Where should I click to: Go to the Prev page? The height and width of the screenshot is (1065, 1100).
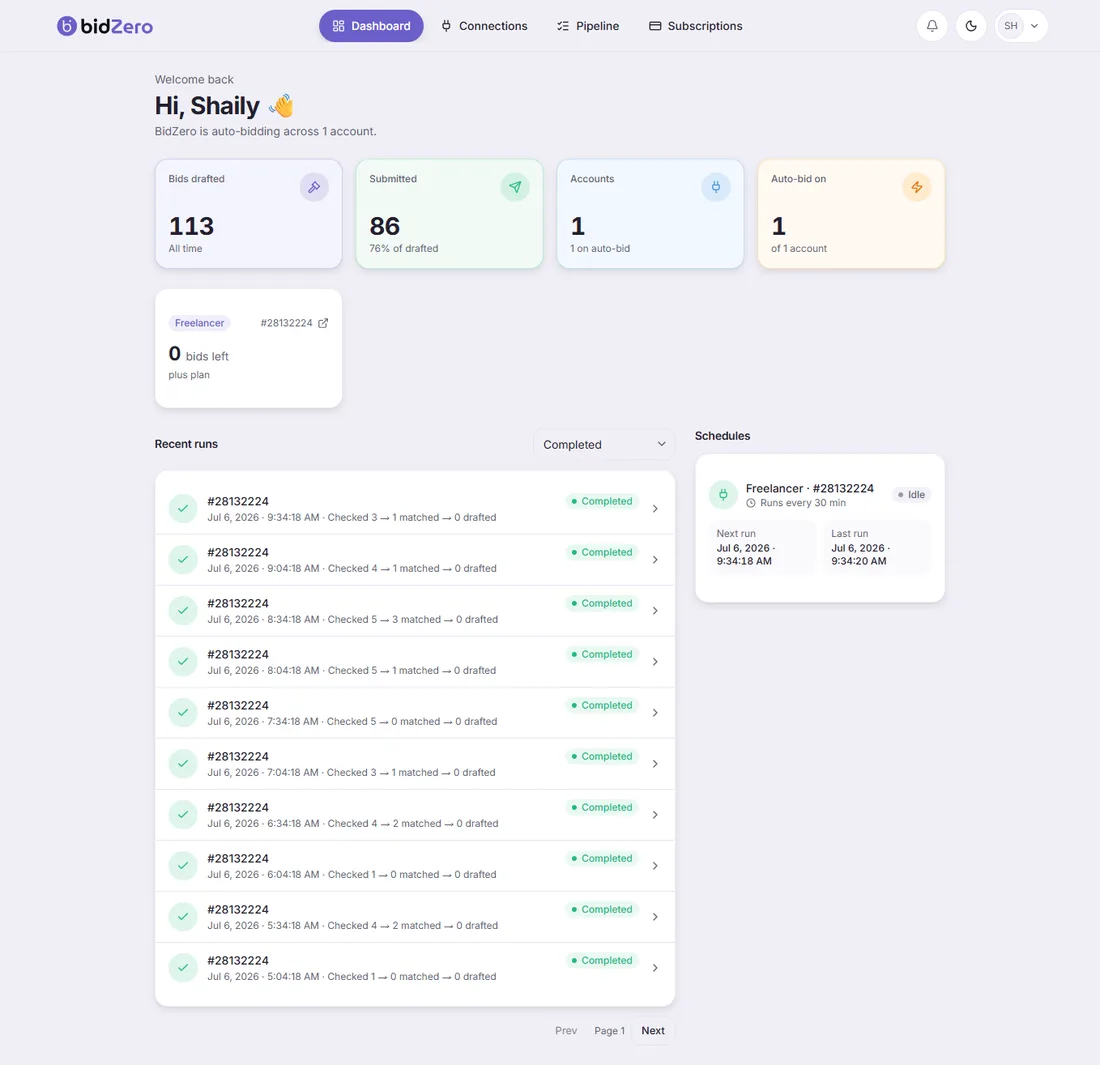pyautogui.click(x=566, y=1031)
